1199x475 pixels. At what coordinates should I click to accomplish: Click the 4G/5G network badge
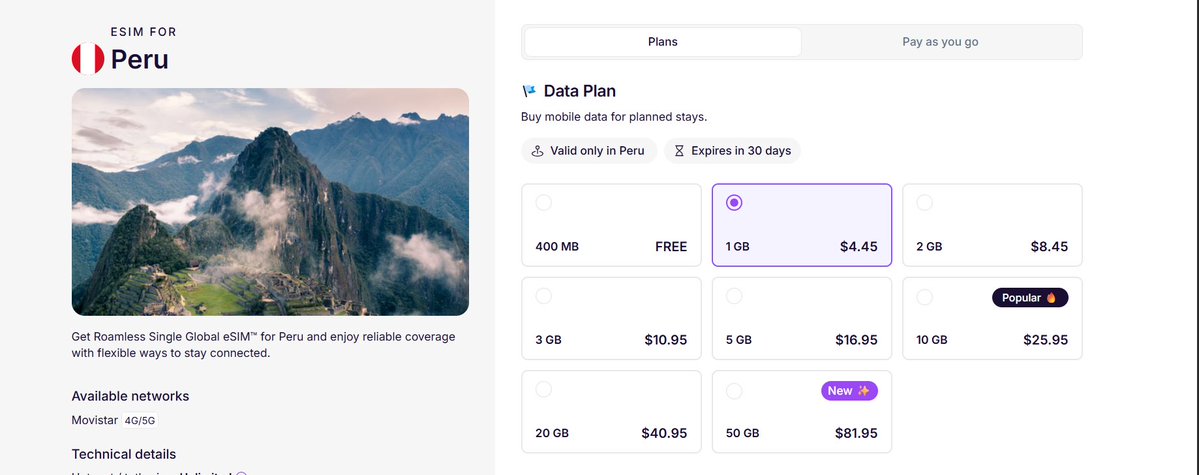pos(140,420)
